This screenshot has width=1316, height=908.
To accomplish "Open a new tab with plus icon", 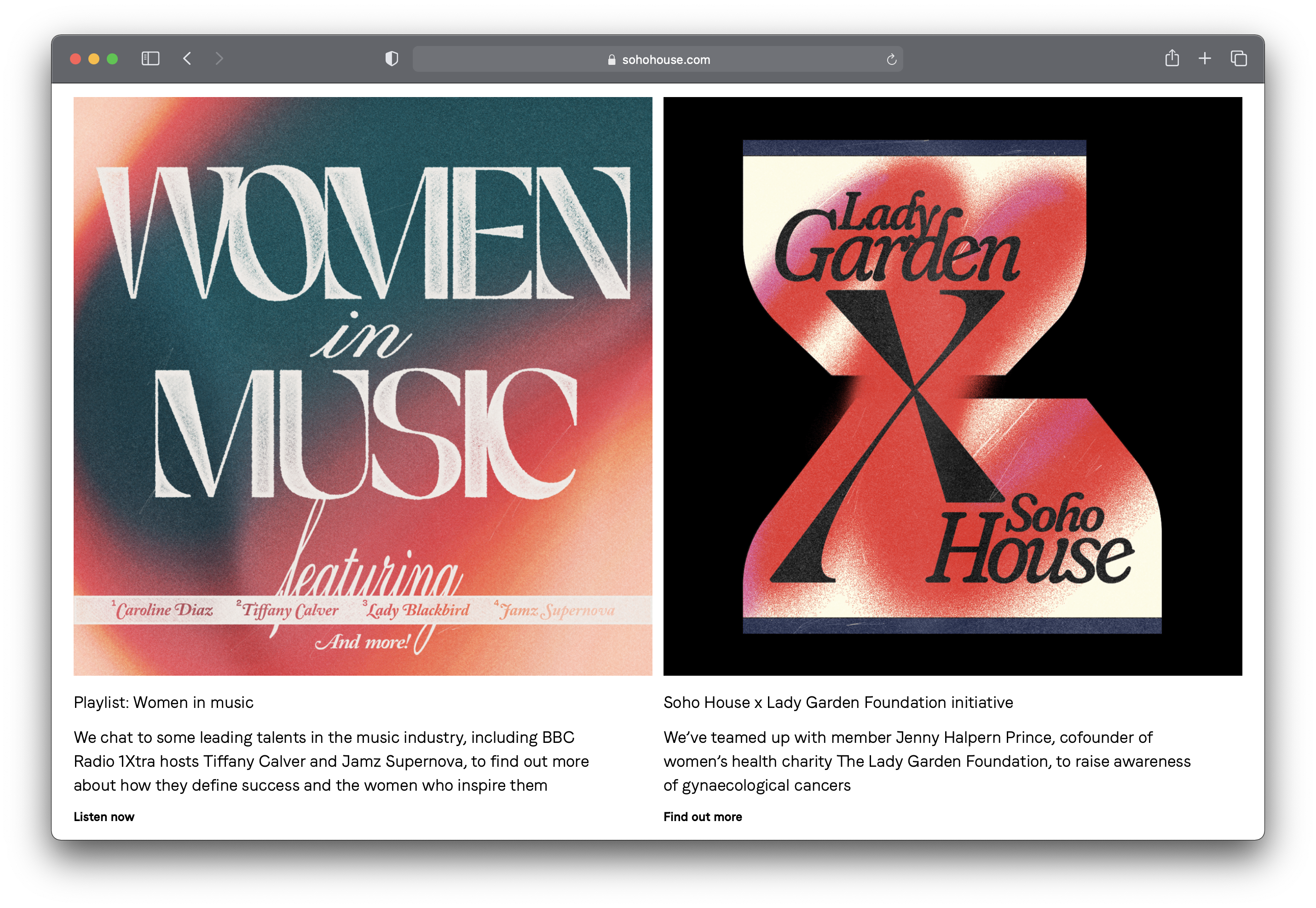I will tap(1205, 58).
